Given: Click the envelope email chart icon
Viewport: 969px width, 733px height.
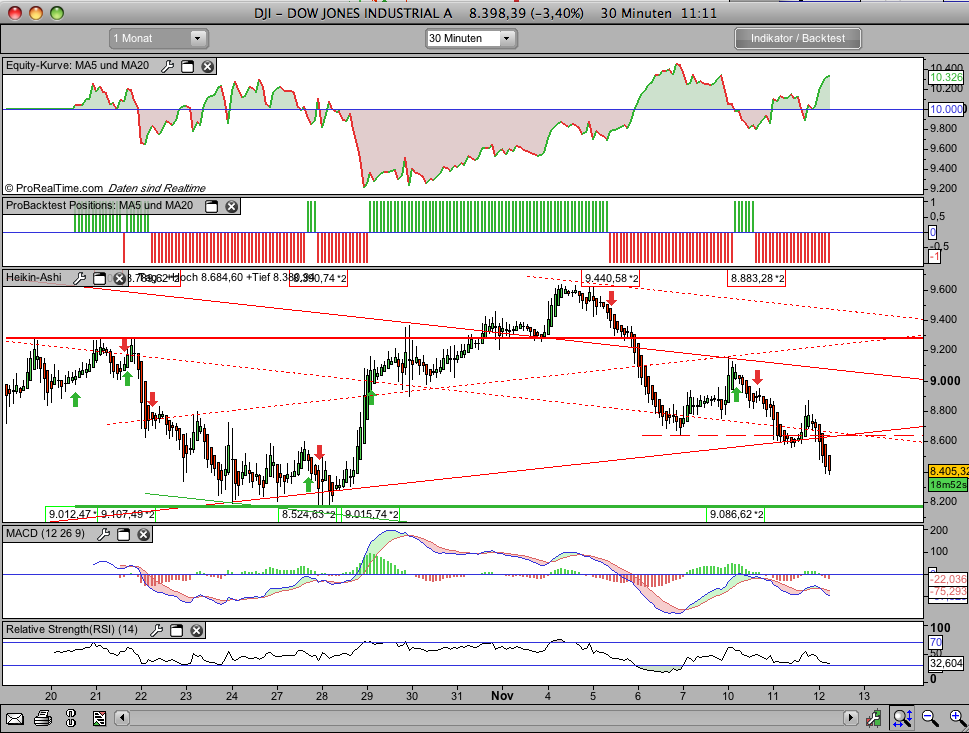Looking at the screenshot, I should [15, 718].
